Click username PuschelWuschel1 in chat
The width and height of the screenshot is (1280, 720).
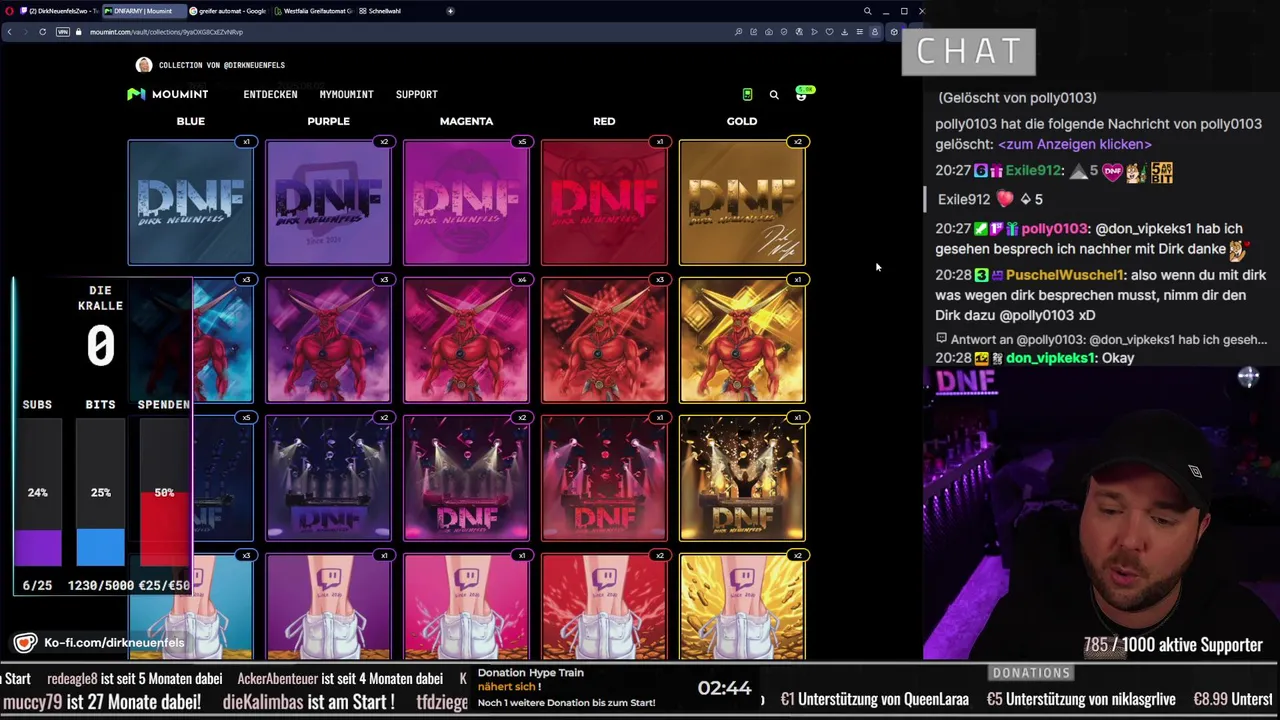click(x=1065, y=275)
